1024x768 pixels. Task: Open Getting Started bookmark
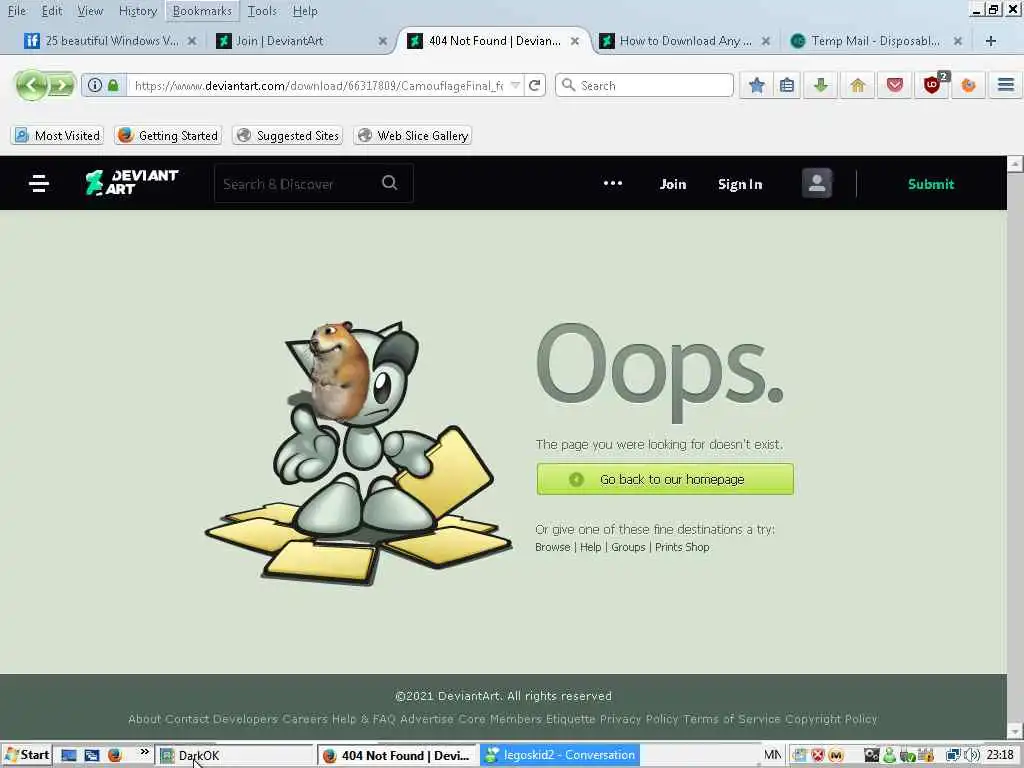coord(168,135)
